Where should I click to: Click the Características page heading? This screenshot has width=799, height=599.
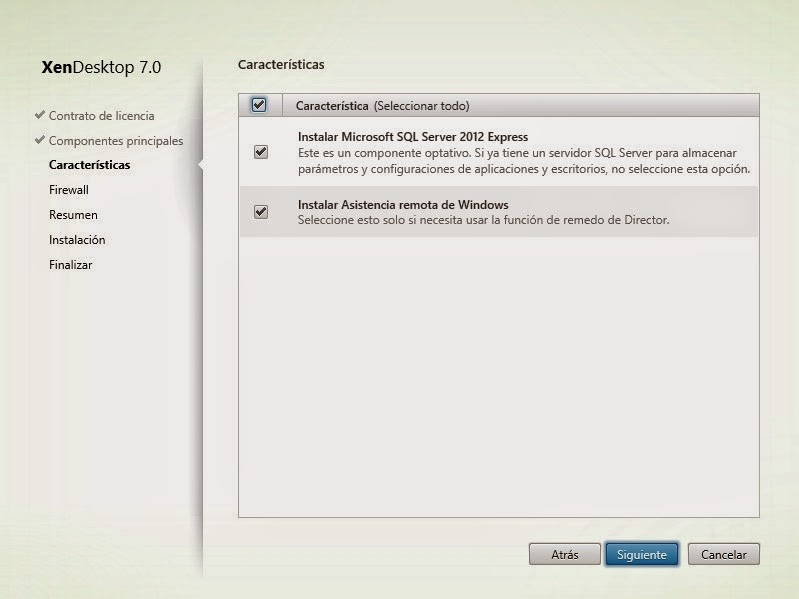(281, 65)
